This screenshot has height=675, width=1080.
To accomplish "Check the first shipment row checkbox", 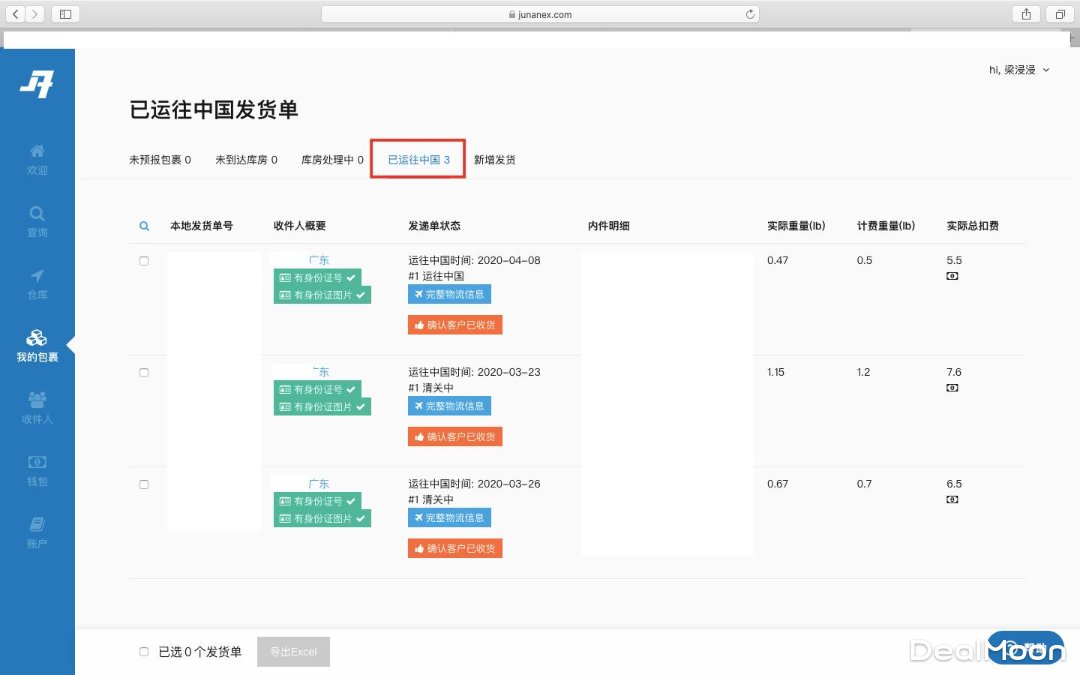I will coord(144,261).
